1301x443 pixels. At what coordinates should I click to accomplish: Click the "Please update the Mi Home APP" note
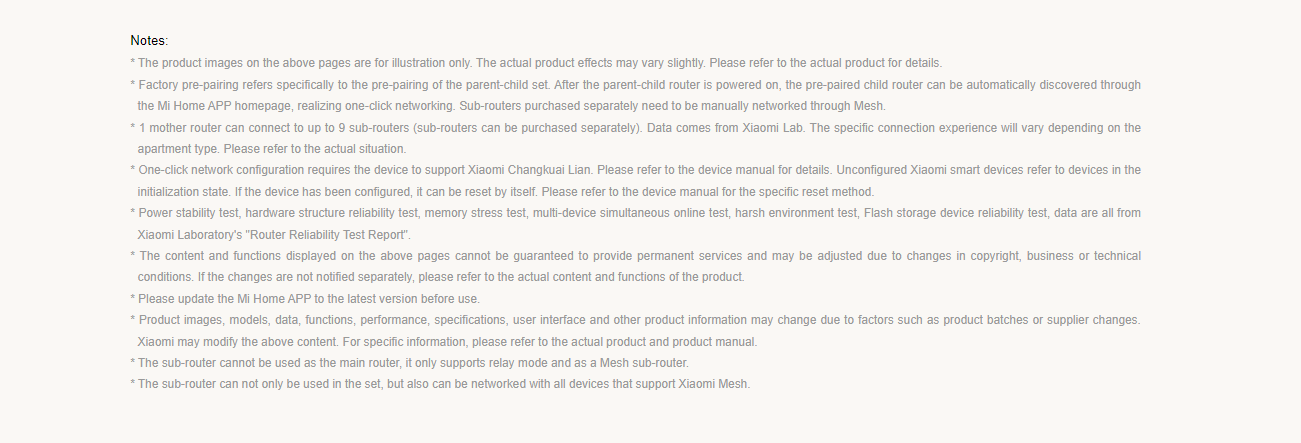pos(305,299)
